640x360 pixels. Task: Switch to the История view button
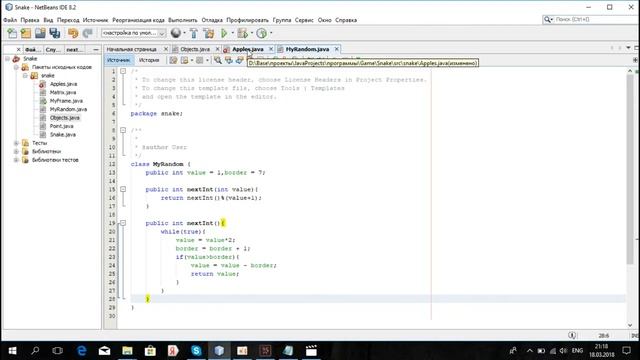149,60
